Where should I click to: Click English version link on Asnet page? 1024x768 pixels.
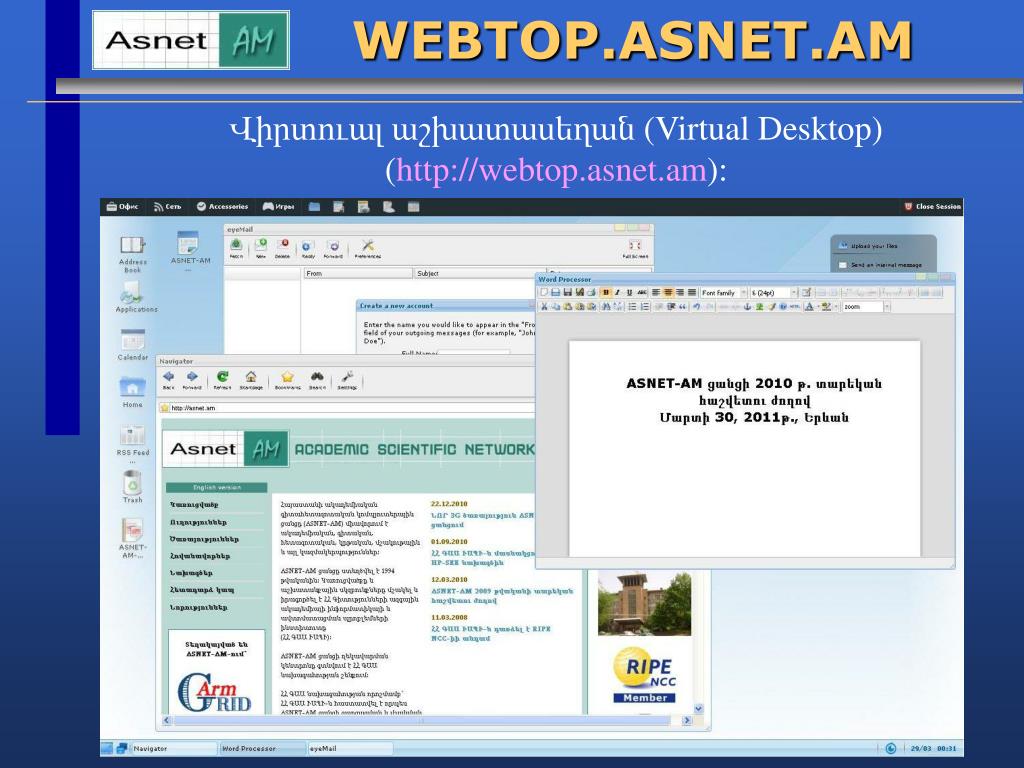coord(217,487)
